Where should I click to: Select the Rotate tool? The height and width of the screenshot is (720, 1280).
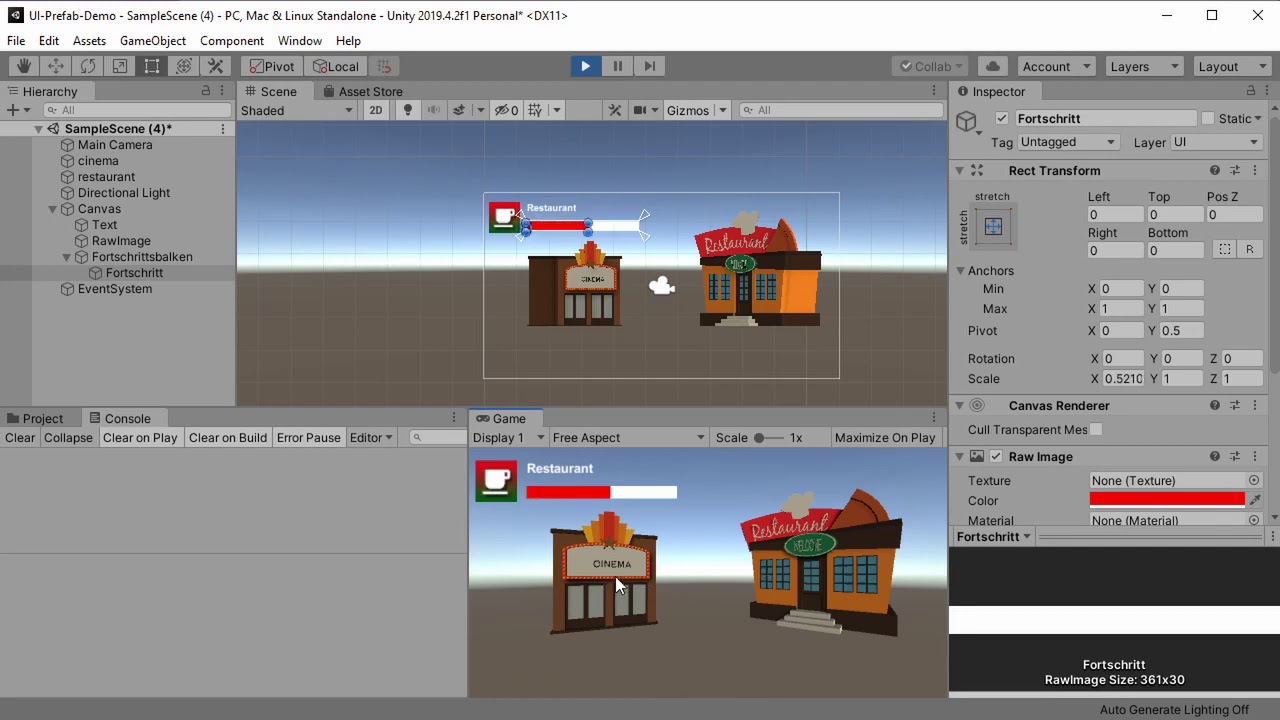[88, 66]
